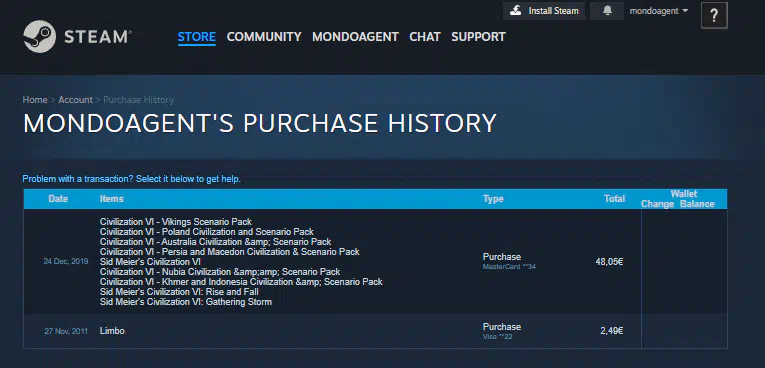Follow the Account breadcrumb link
Screen dimensions: 765x368
click(76, 100)
